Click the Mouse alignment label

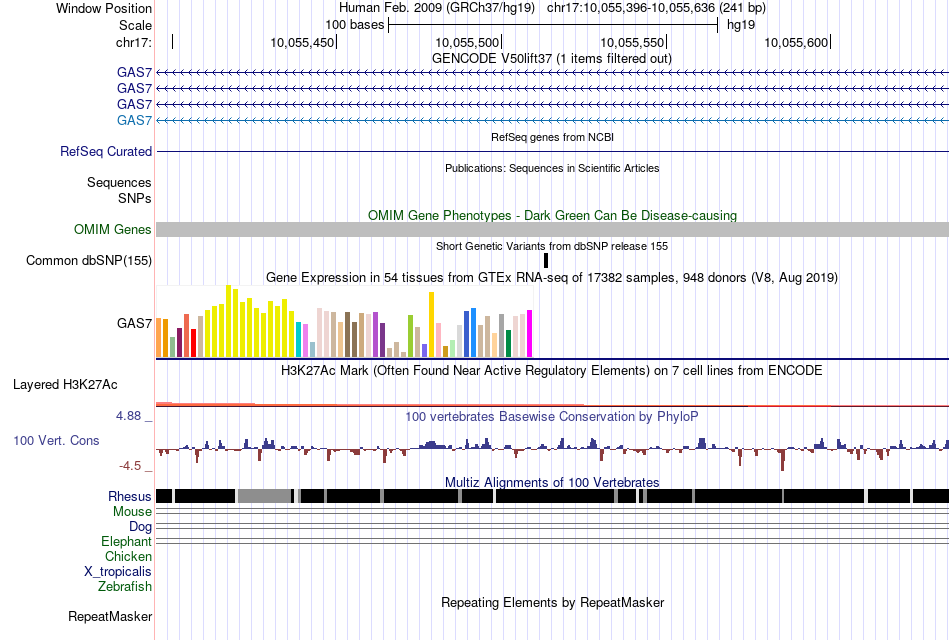click(132, 512)
